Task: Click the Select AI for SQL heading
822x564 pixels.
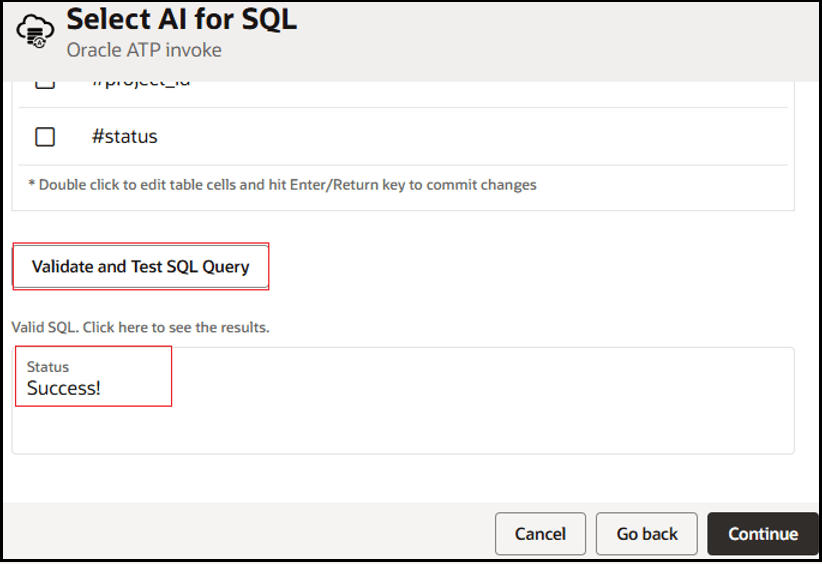Action: click(x=181, y=19)
